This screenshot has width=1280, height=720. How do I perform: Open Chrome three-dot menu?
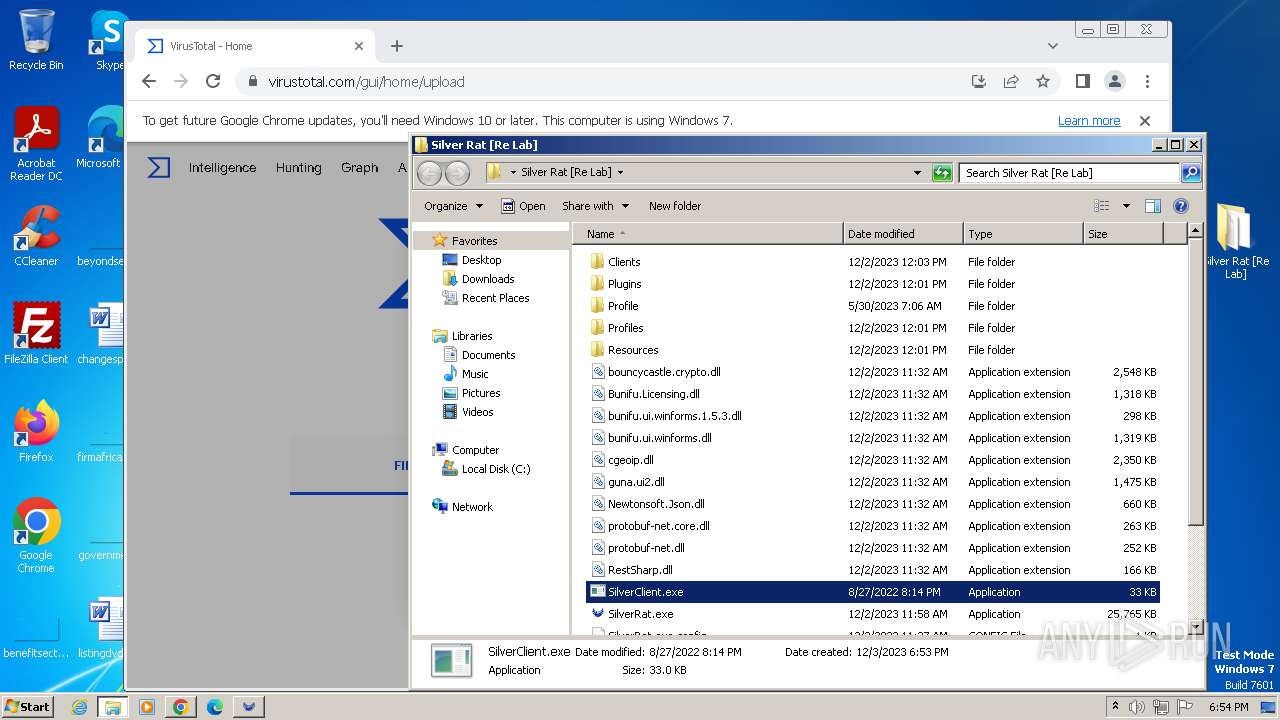(x=1147, y=82)
